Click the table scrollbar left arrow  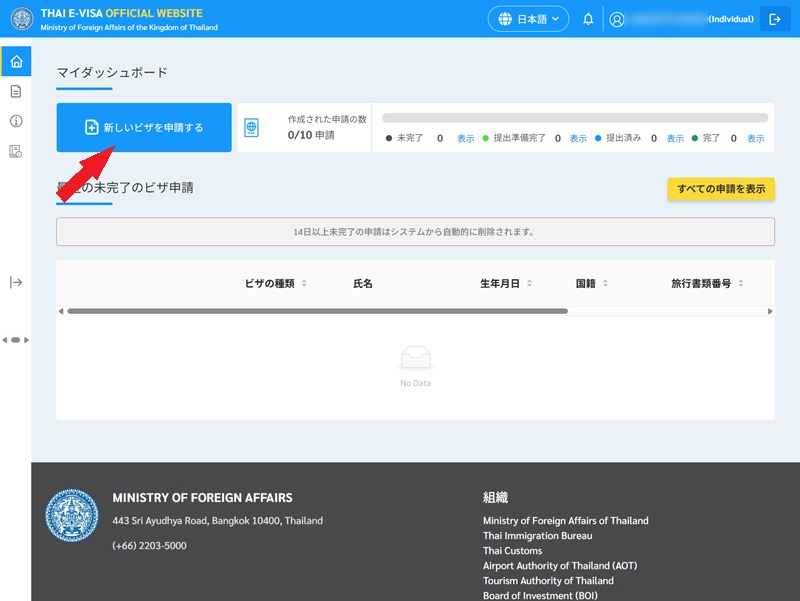61,311
